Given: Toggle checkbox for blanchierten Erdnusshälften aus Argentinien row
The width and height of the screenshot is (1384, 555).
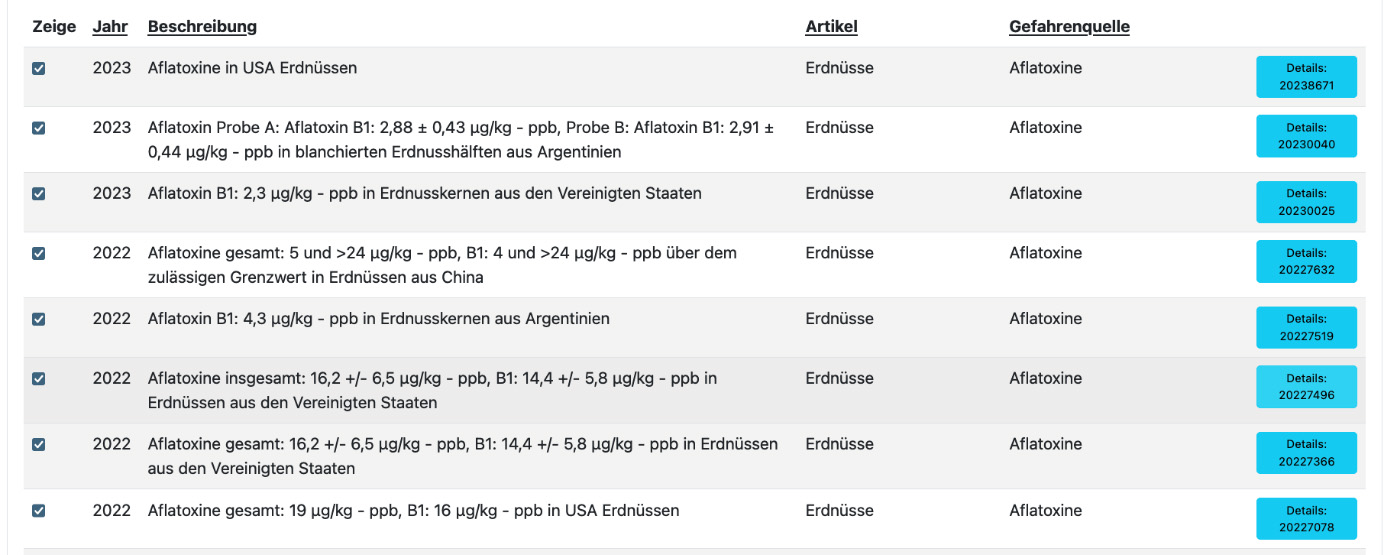Looking at the screenshot, I should click(x=39, y=129).
